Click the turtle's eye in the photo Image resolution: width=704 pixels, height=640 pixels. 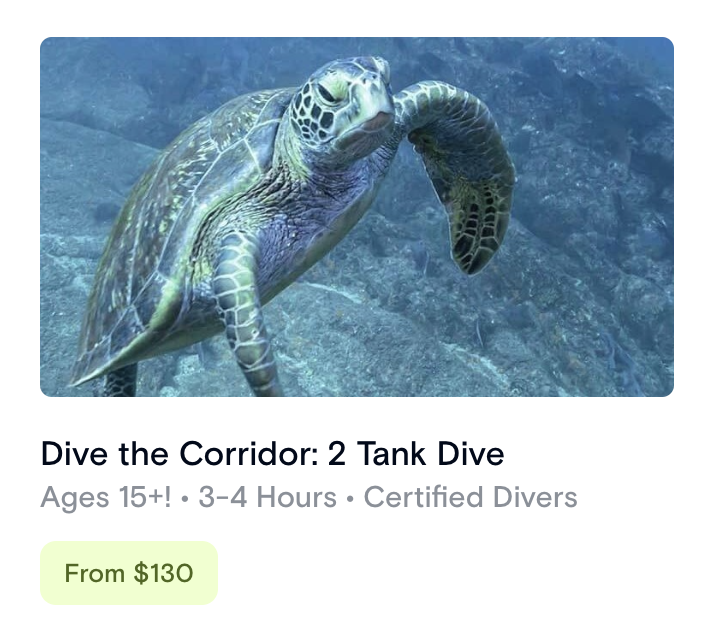point(327,93)
